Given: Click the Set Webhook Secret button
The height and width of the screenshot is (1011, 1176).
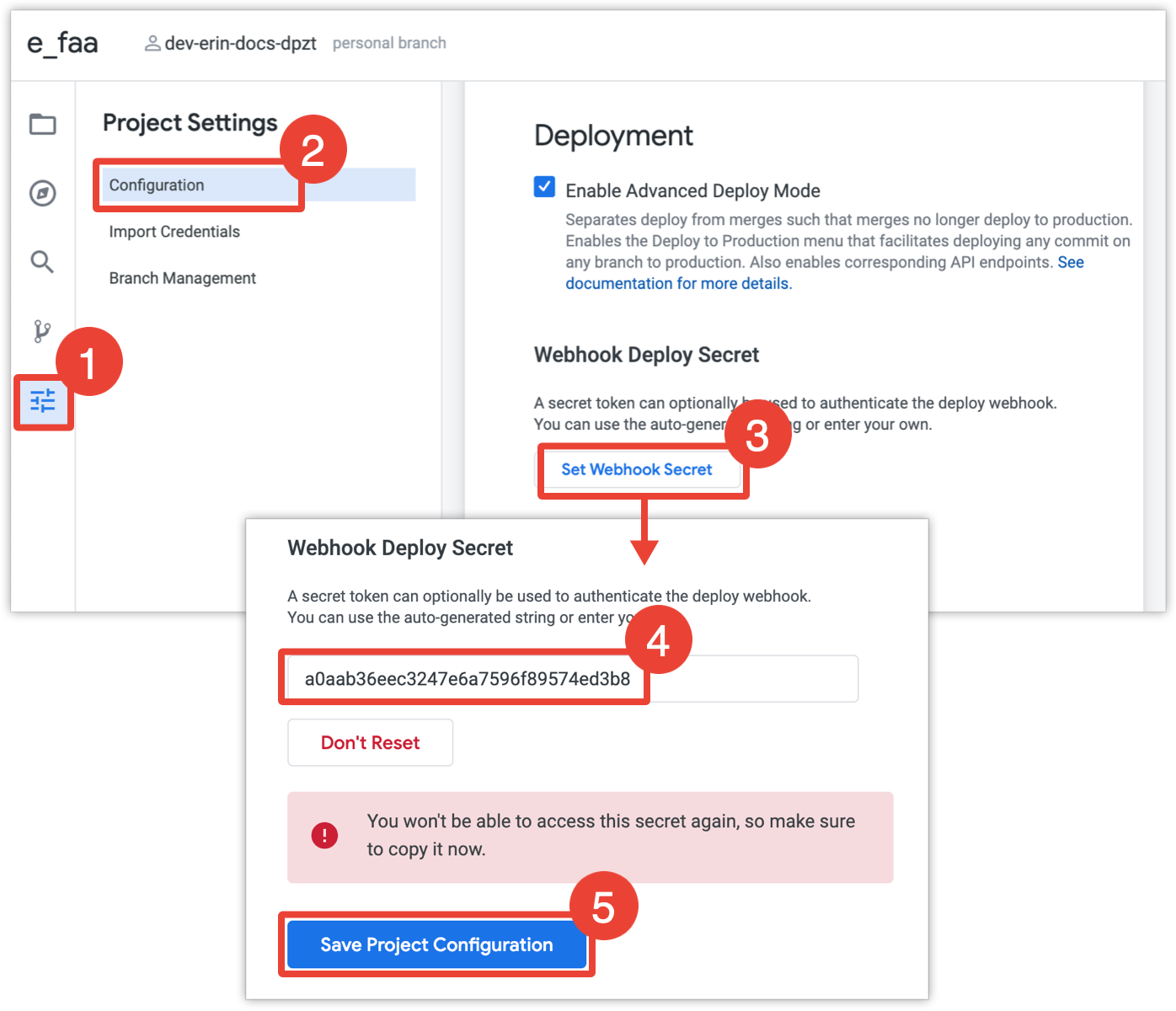Looking at the screenshot, I should 637,469.
